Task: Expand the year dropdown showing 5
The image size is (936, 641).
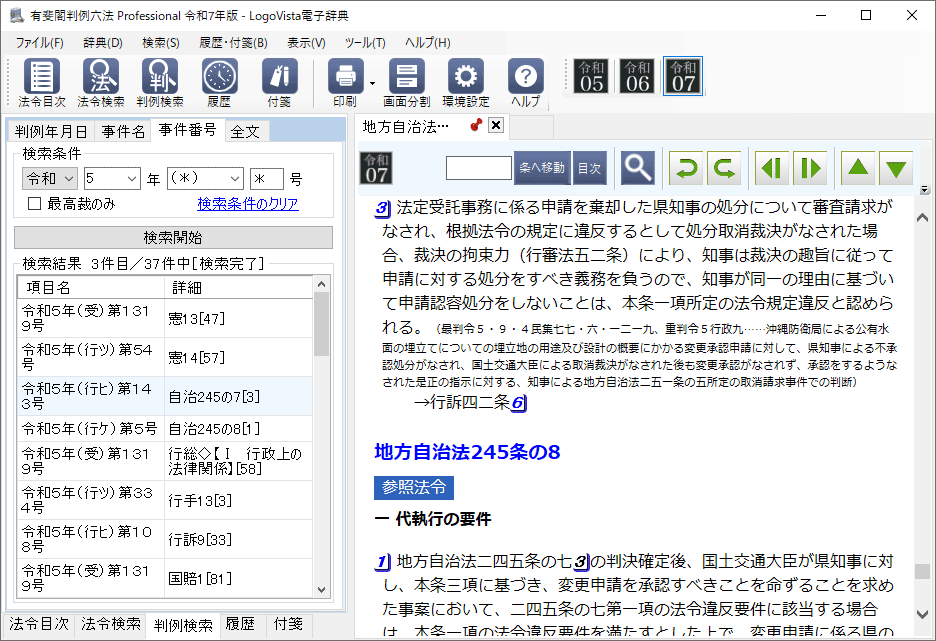Action: (x=112, y=178)
